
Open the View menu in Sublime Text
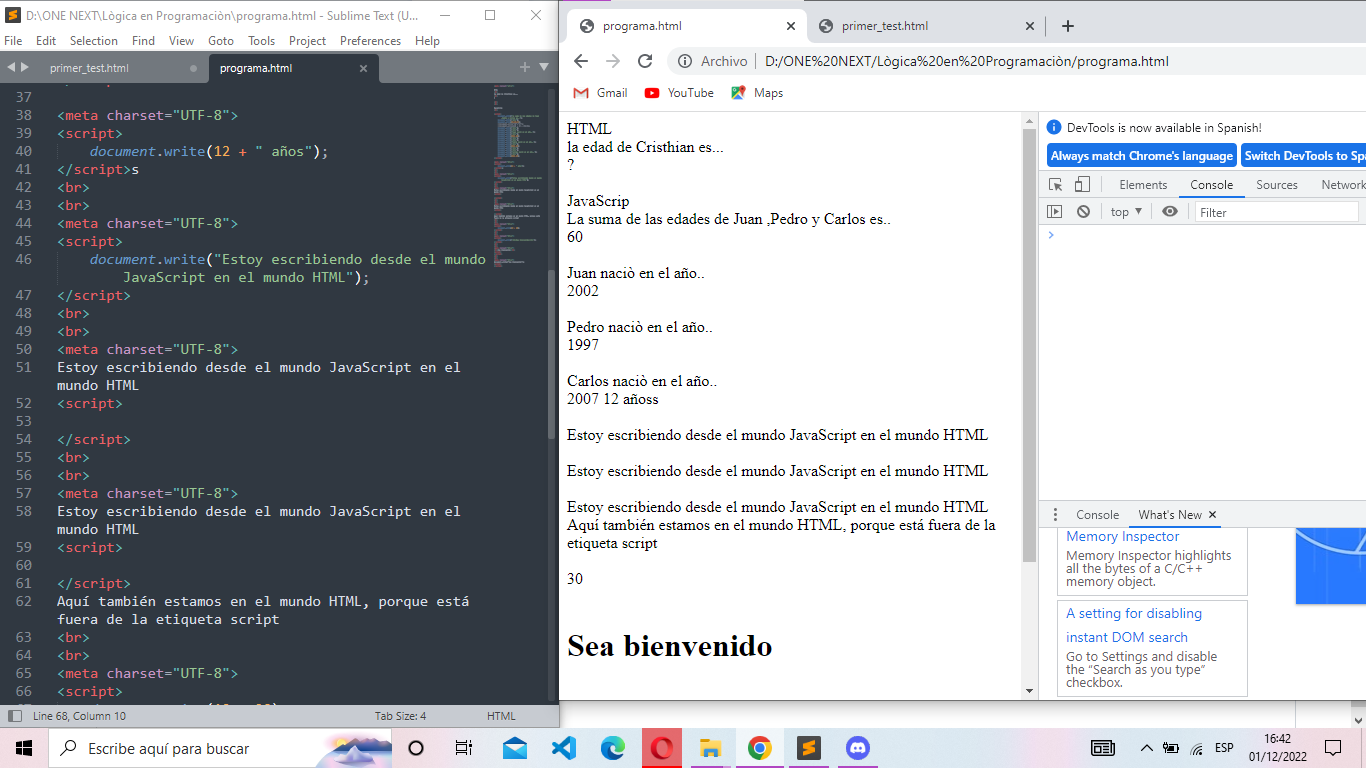(x=181, y=41)
